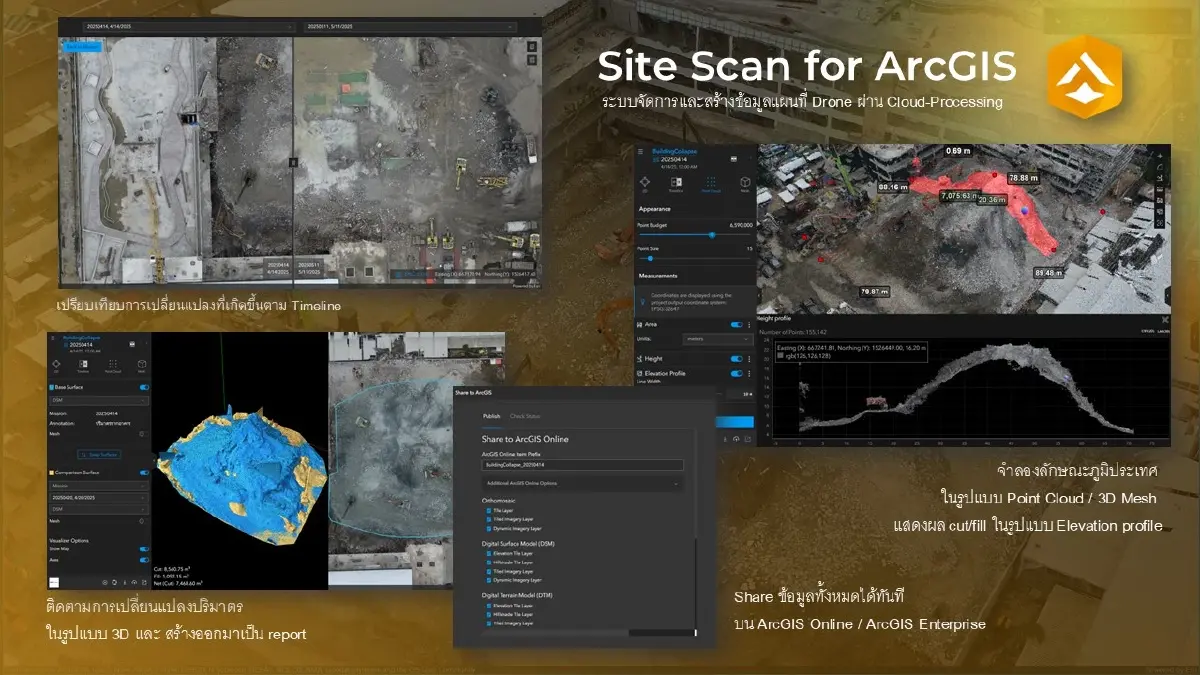The image size is (1200, 675).
Task: Disable the Base Surface toggle
Action: (x=143, y=387)
